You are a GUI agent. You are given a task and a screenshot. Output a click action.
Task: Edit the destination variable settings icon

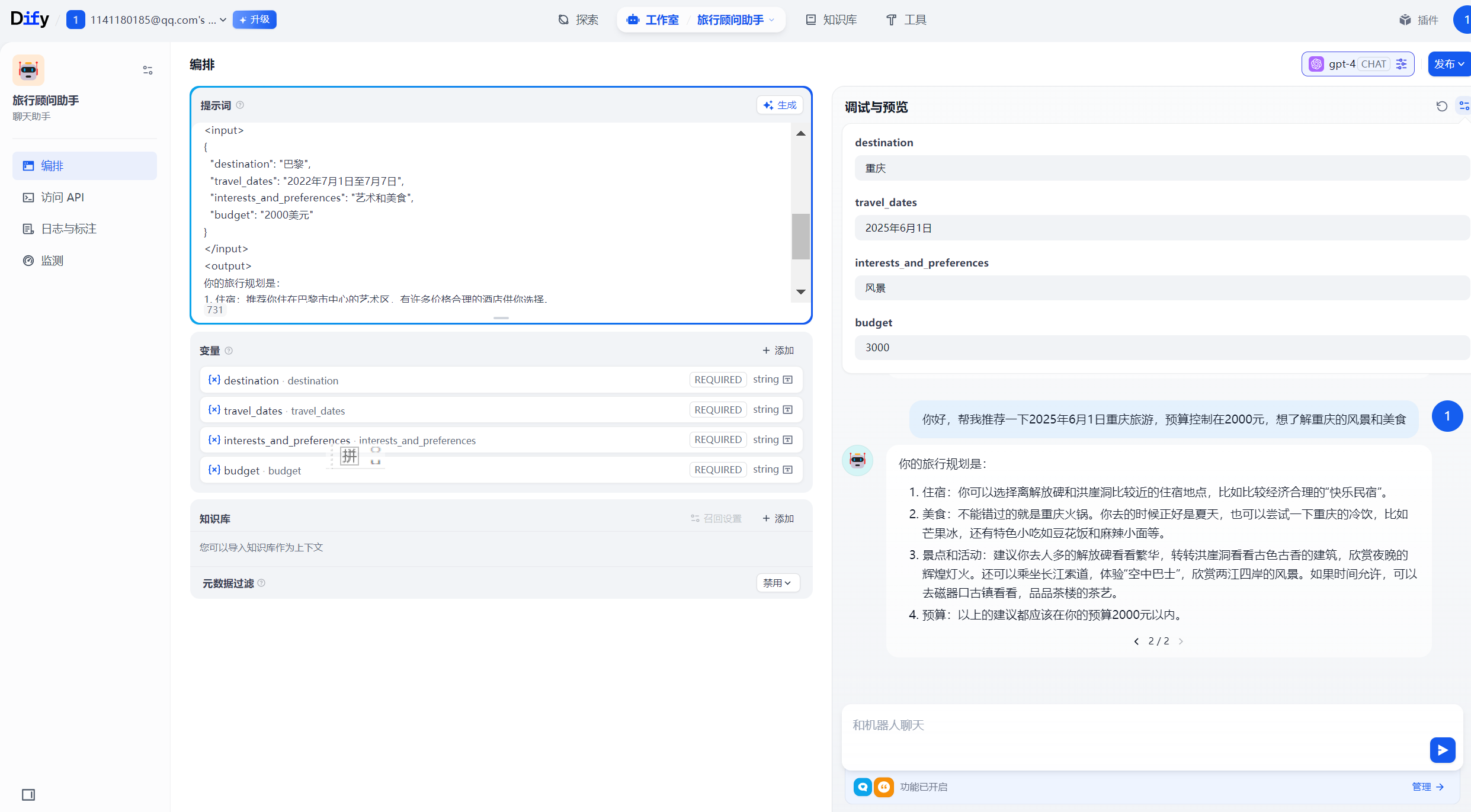pyautogui.click(x=787, y=380)
